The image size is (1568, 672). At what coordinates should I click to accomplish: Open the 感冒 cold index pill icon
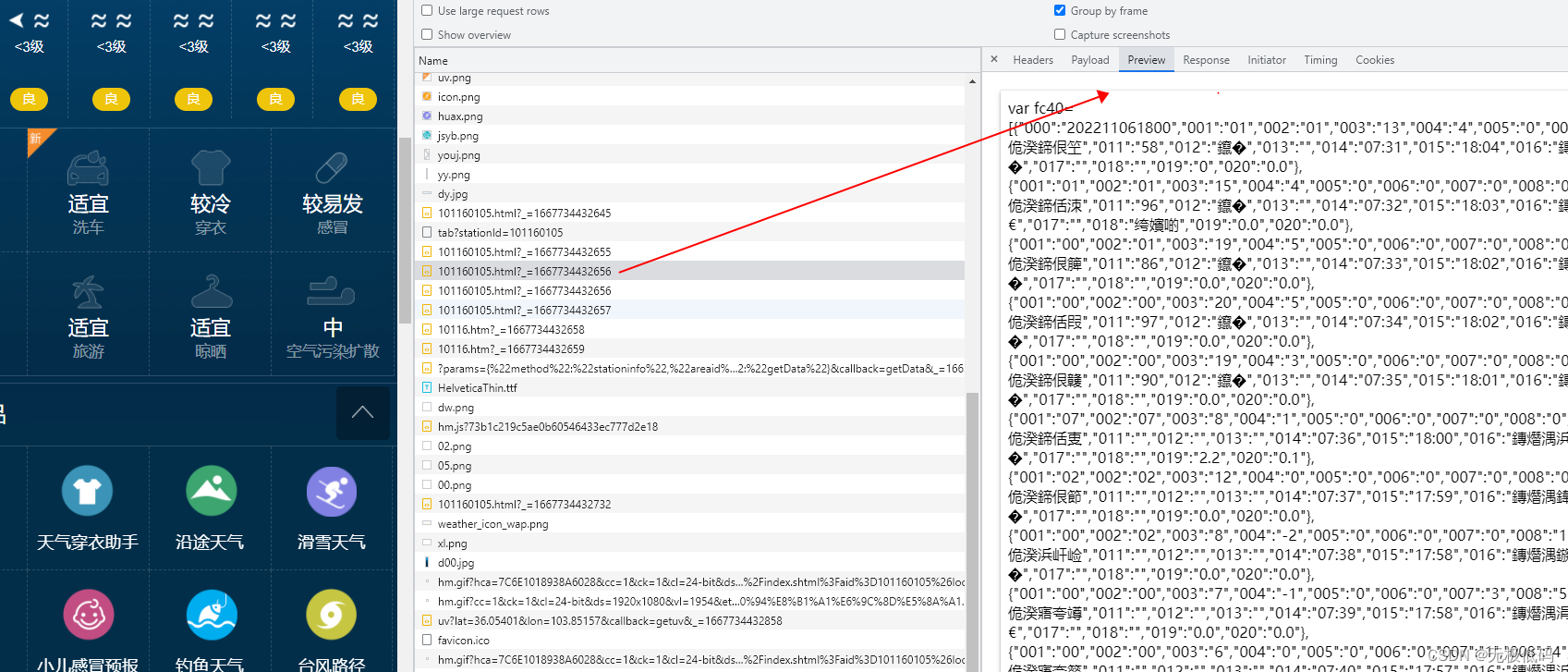pos(332,169)
